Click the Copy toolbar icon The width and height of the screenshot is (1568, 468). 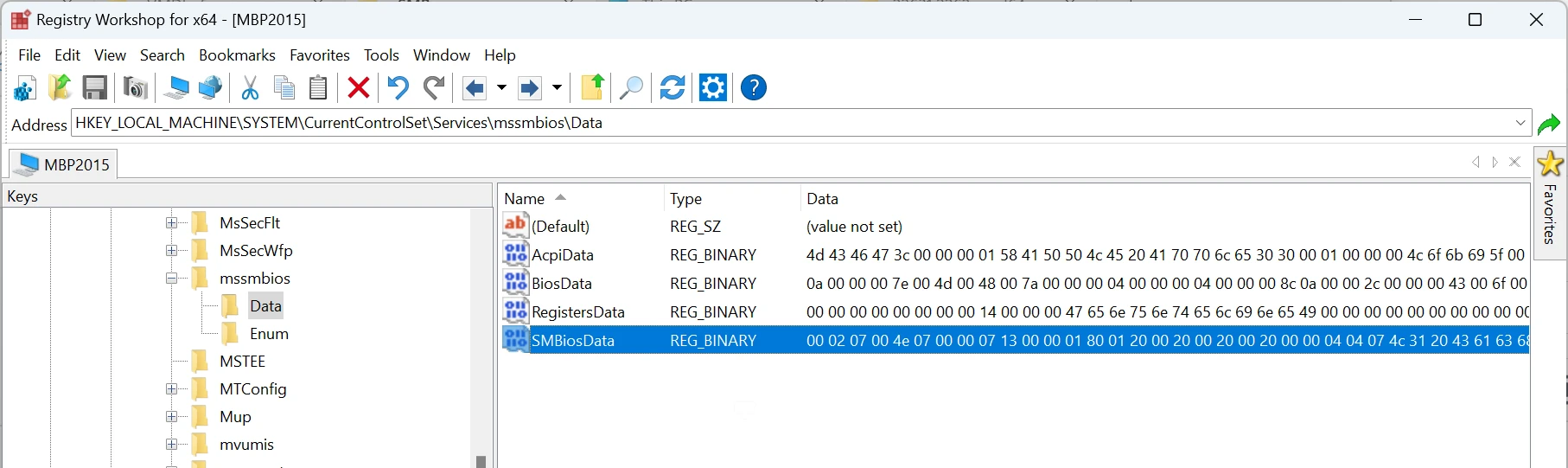(x=284, y=87)
